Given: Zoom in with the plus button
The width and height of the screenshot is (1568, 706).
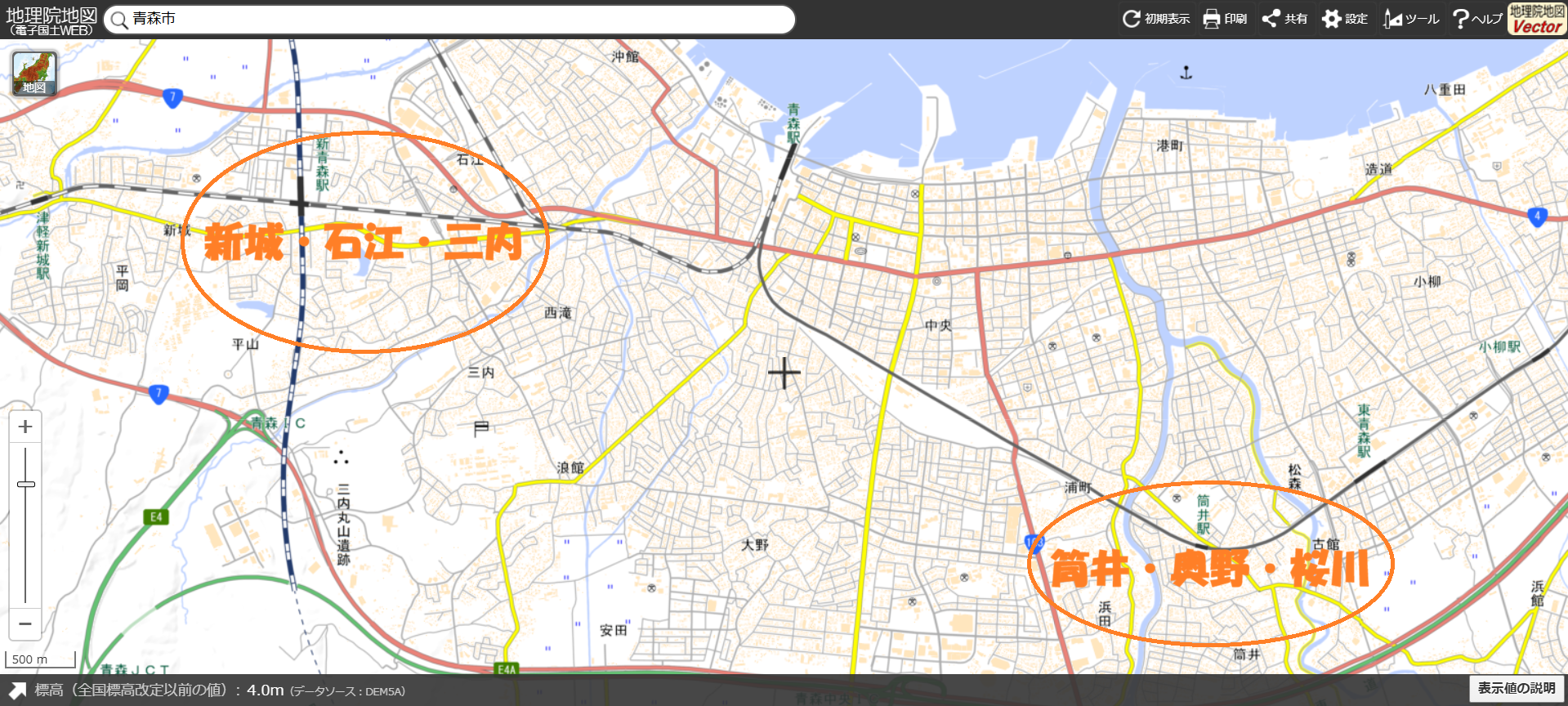Looking at the screenshot, I should point(25,427).
